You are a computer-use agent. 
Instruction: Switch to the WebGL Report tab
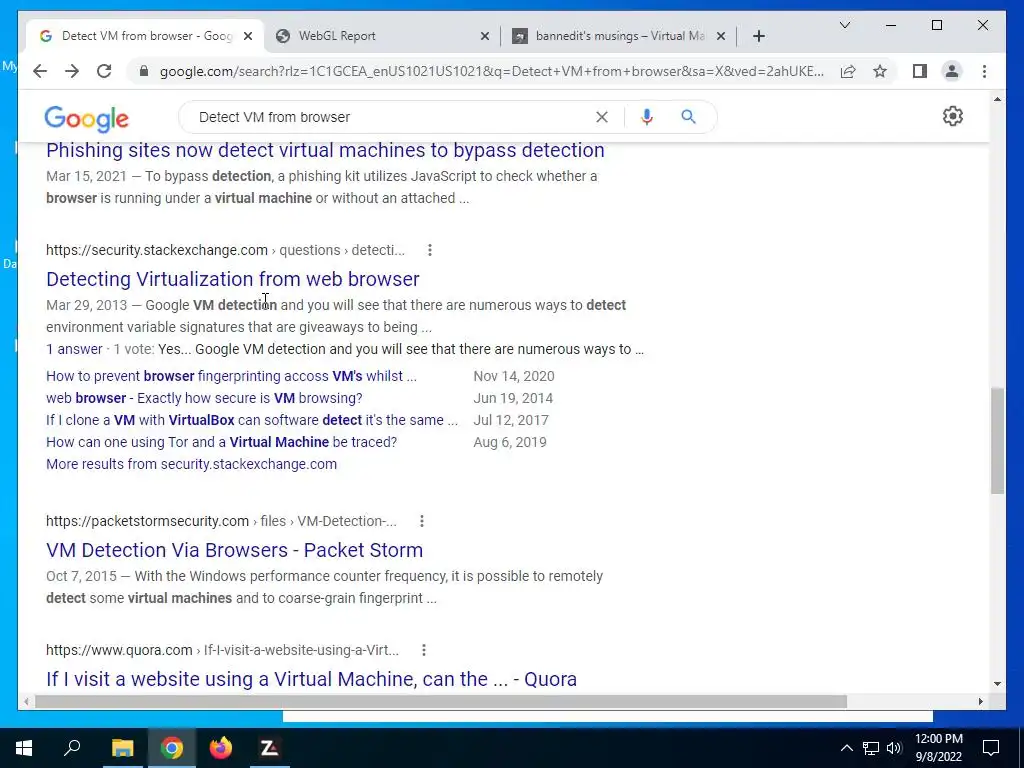pyautogui.click(x=382, y=37)
